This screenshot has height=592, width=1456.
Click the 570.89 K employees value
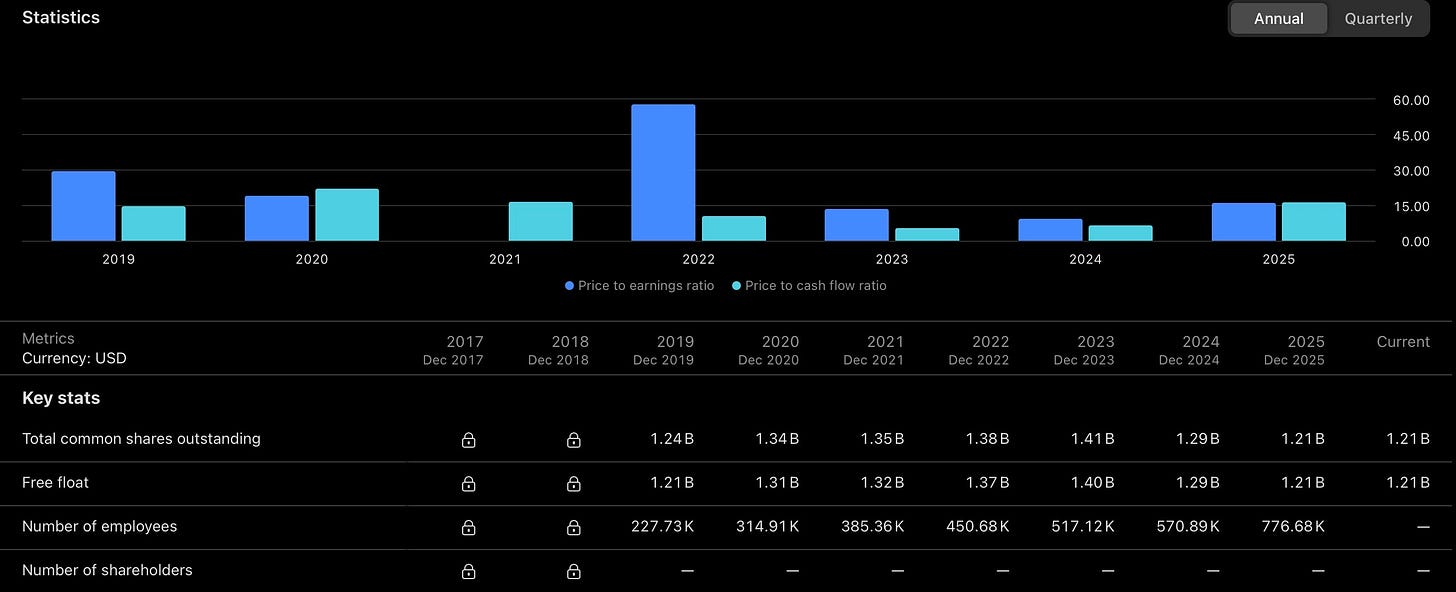1188,527
